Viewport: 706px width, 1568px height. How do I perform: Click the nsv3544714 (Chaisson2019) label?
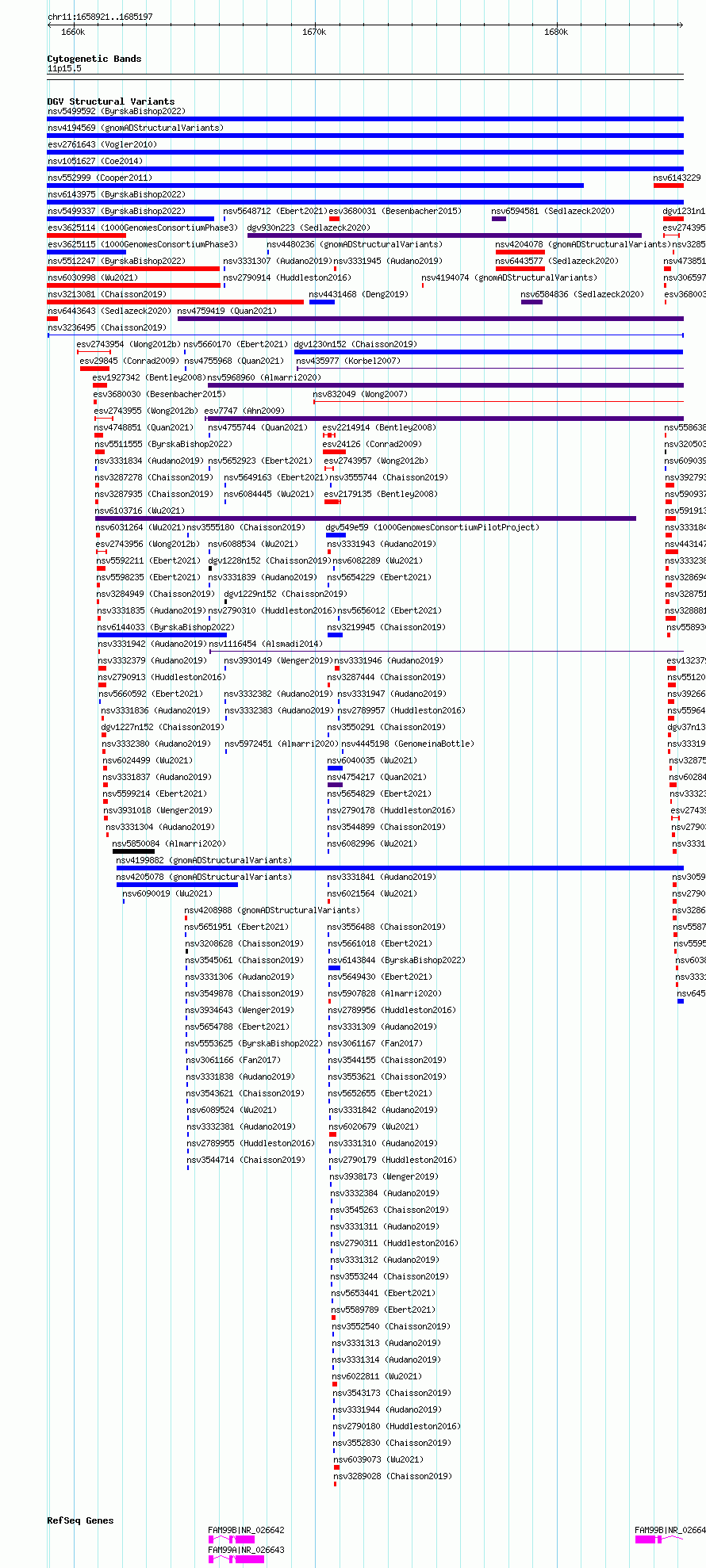tap(246, 1160)
